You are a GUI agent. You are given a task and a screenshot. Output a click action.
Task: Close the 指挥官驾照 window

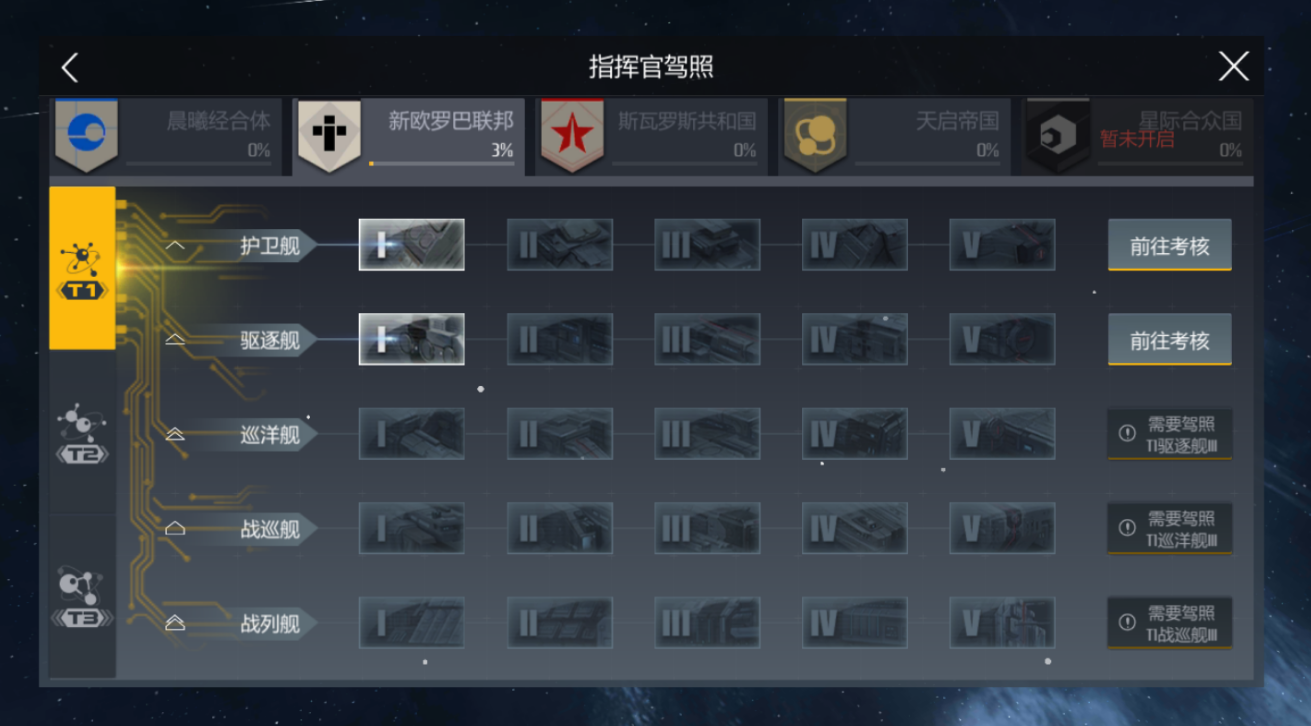pos(1234,67)
